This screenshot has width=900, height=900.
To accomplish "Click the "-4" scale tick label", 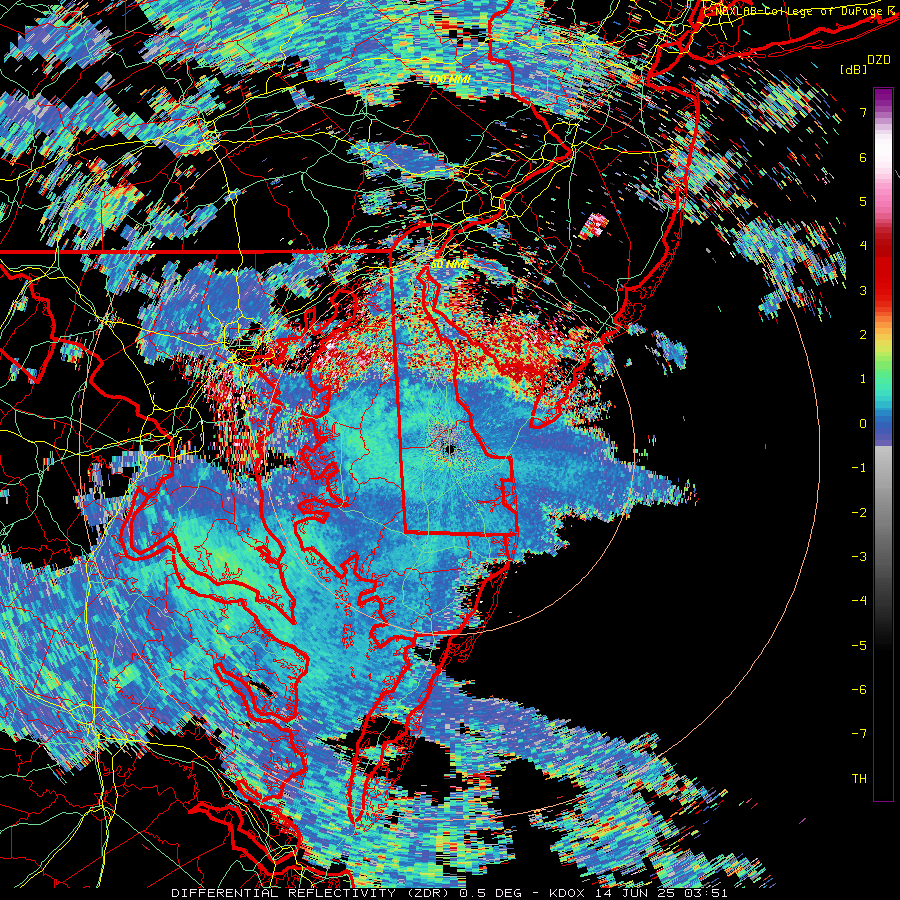I will coord(859,601).
